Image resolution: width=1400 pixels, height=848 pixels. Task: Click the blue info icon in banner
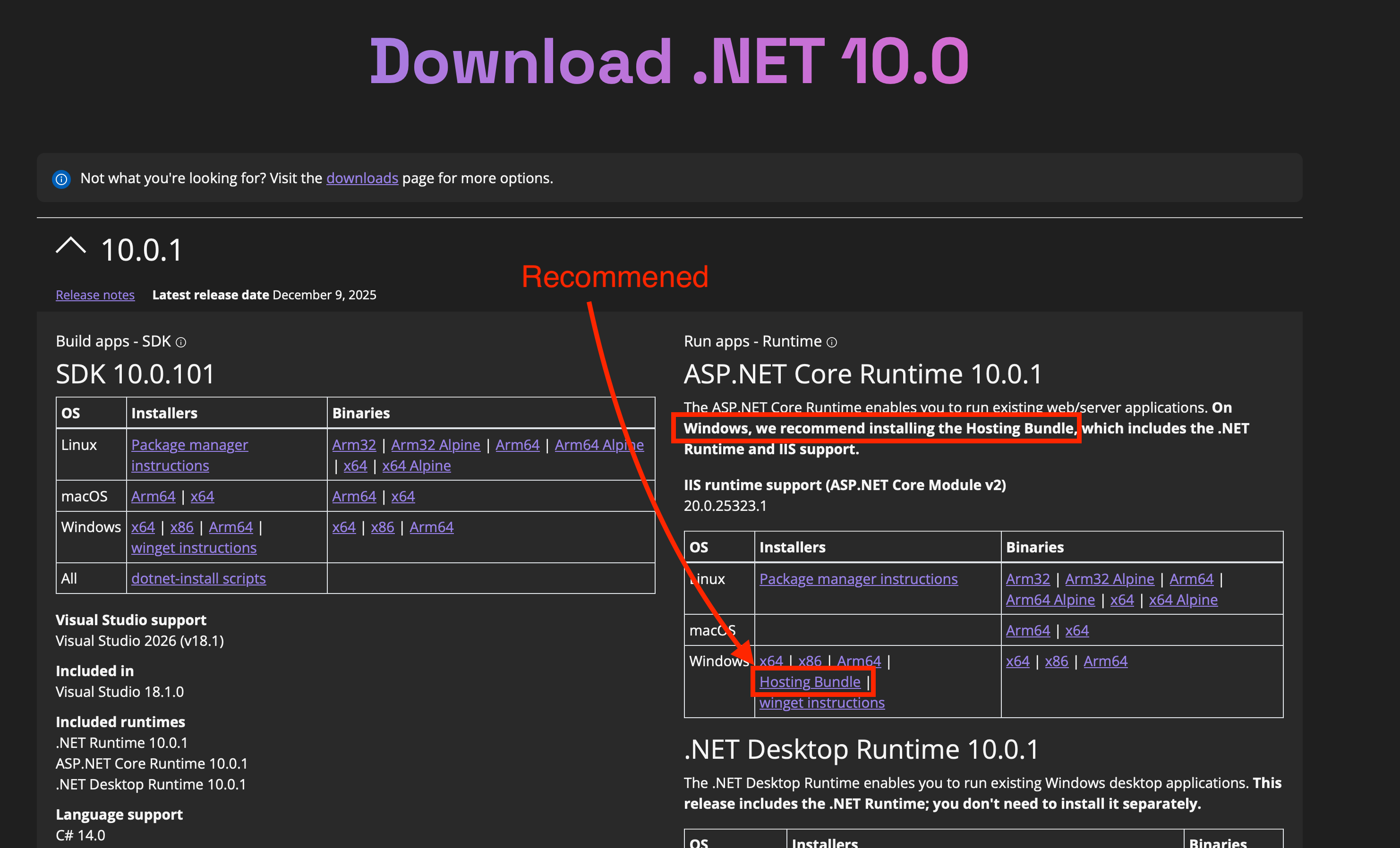(x=61, y=179)
